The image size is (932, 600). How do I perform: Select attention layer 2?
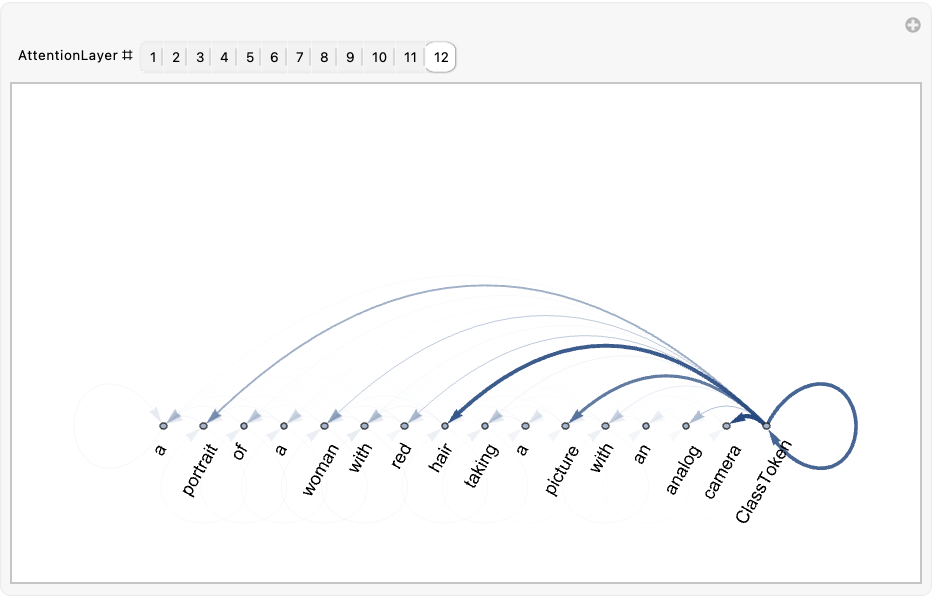point(176,57)
